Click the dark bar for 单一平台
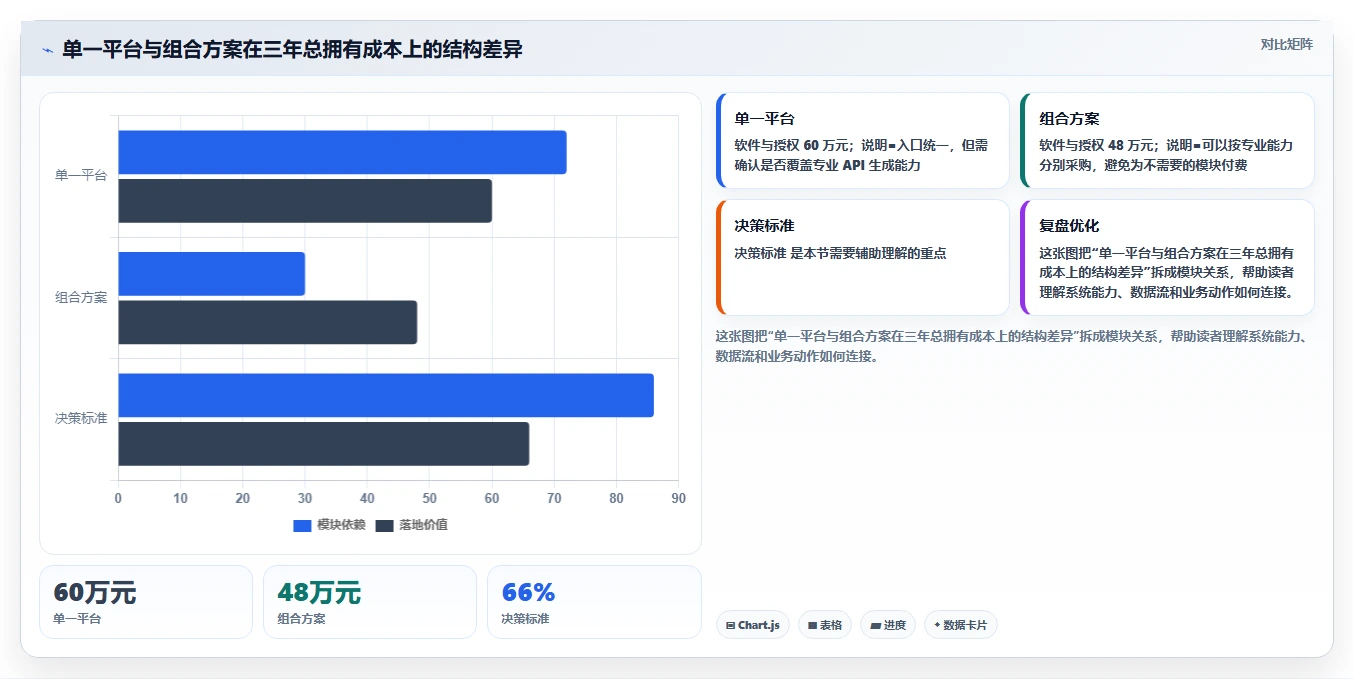Screen dimensions: 1354x679 pyautogui.click(x=305, y=201)
